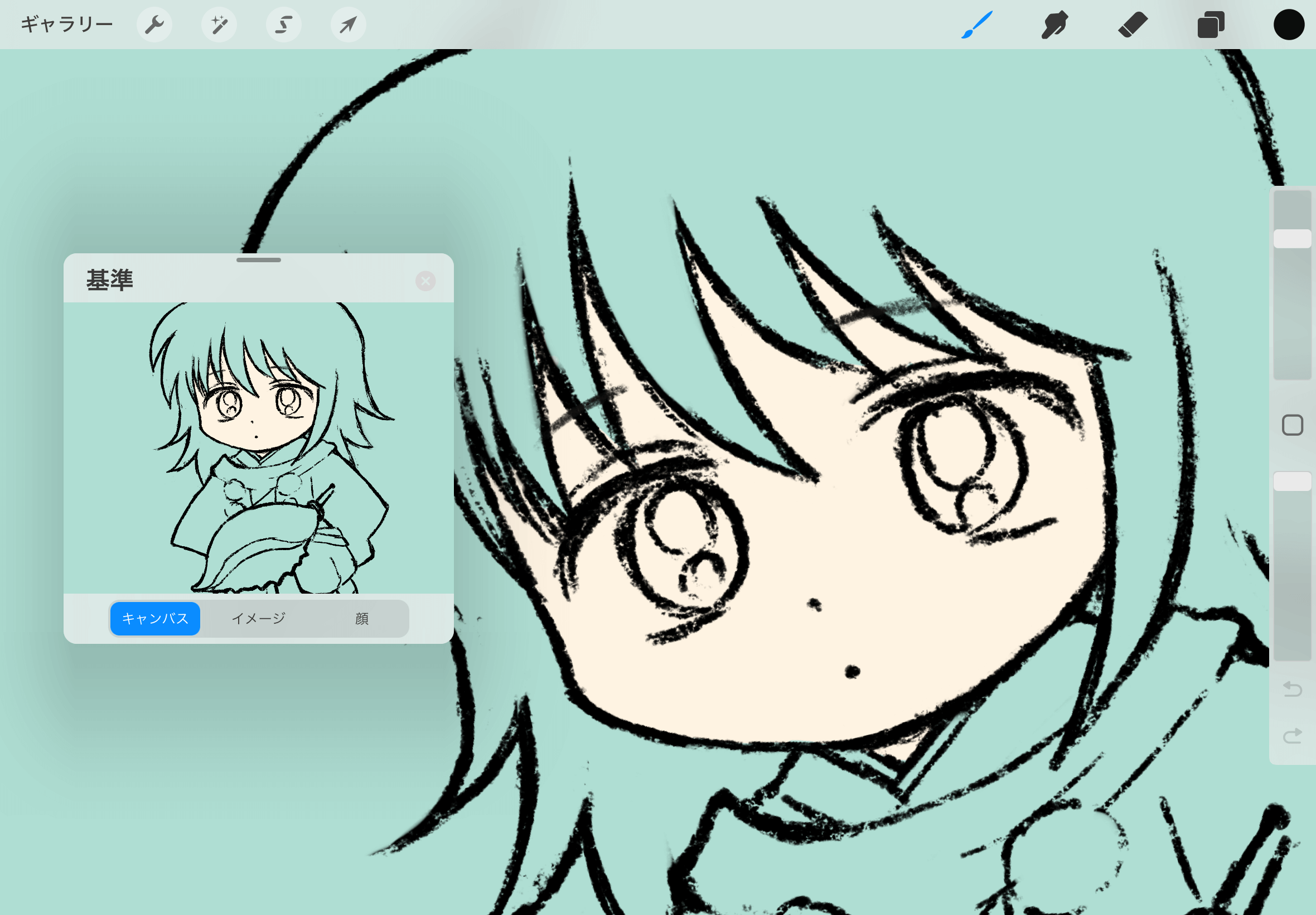Activate the Transform arrow tool
The height and width of the screenshot is (915, 1316).
(x=348, y=25)
